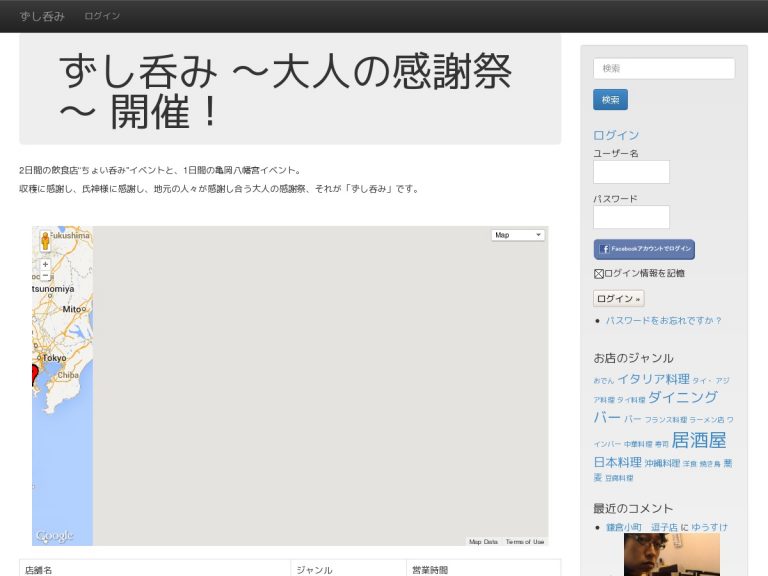
Task: Click the Facebook icon login button
Action: coord(644,249)
